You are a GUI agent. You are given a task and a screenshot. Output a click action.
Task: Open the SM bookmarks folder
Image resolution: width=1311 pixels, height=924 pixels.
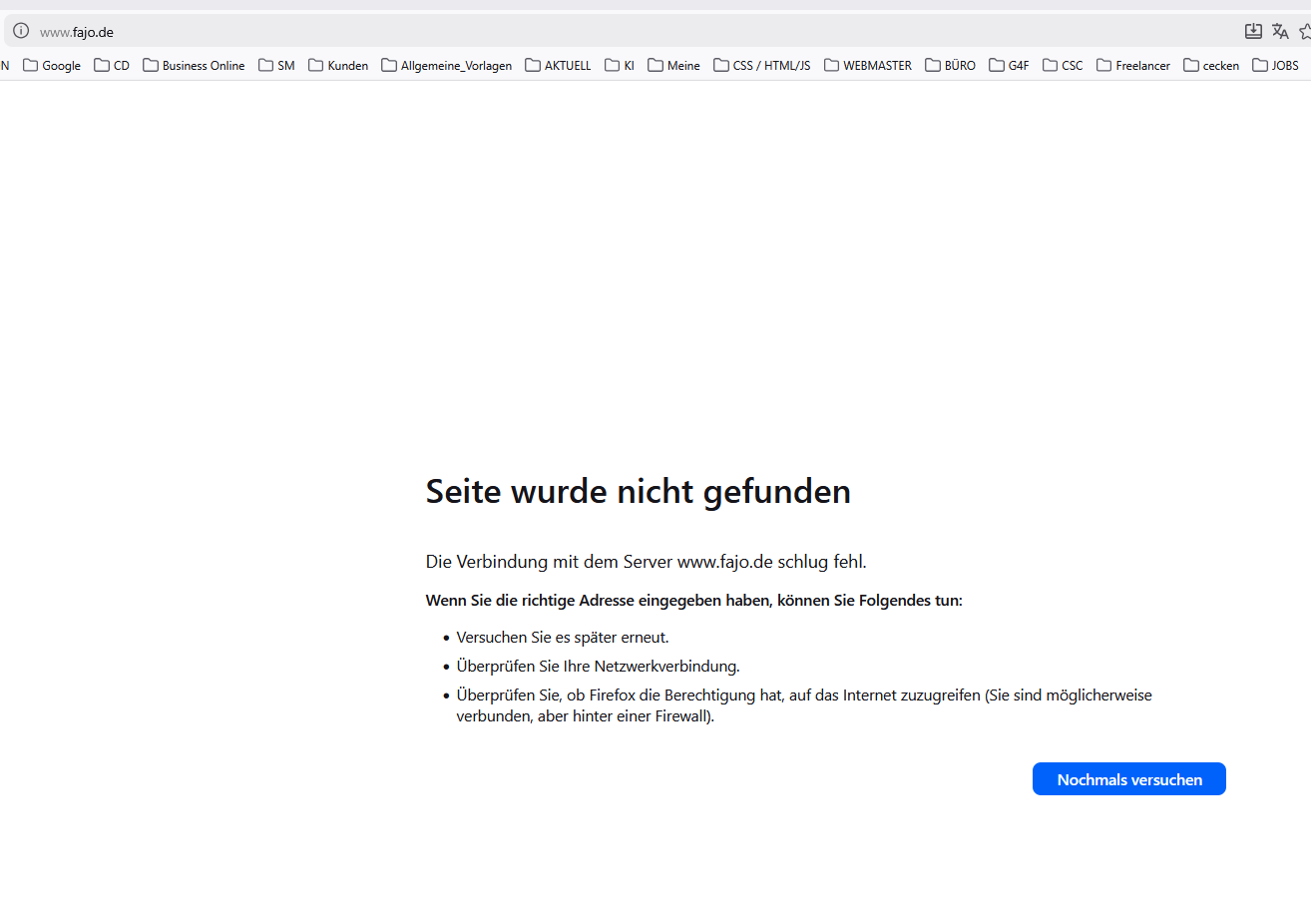click(x=276, y=66)
